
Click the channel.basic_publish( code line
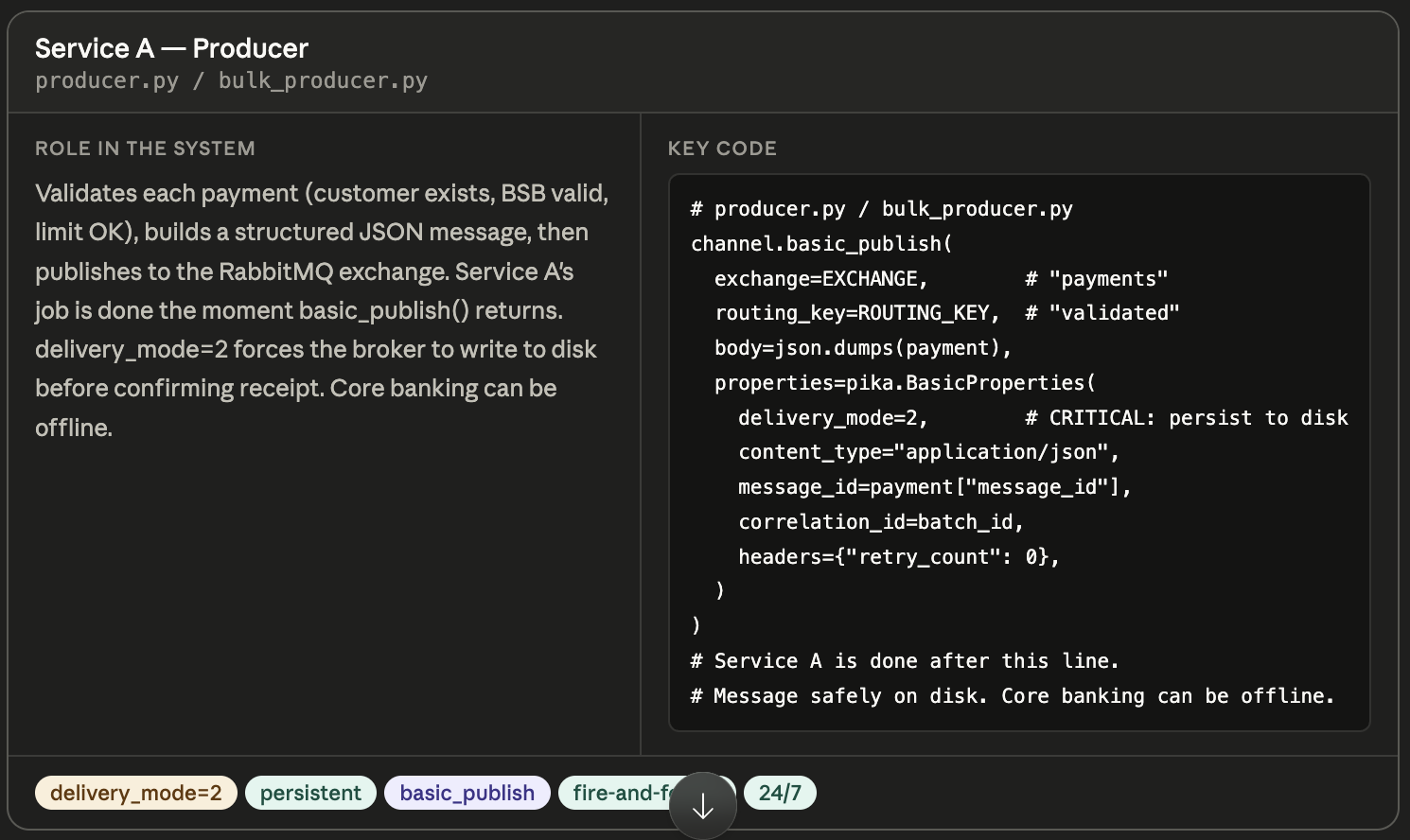point(821,244)
